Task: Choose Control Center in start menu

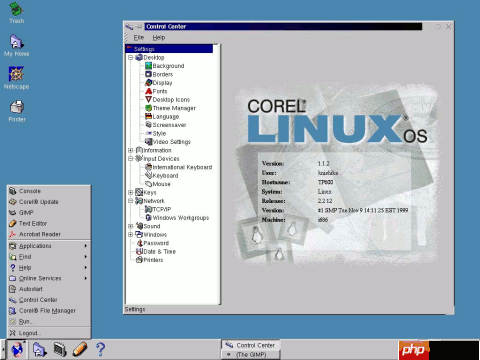Action: (x=49, y=300)
